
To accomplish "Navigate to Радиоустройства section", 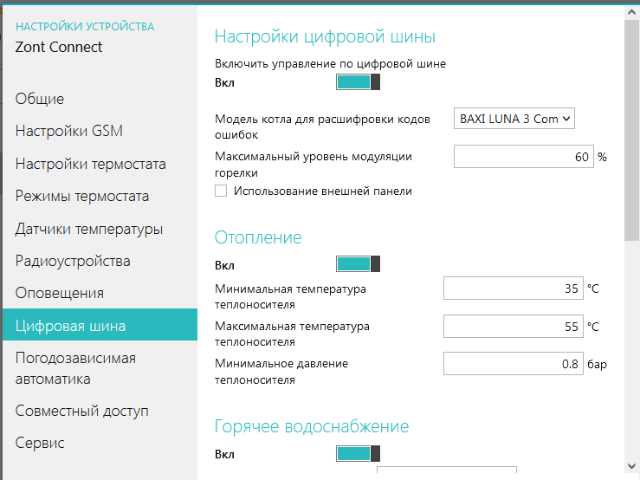I will 72,261.
